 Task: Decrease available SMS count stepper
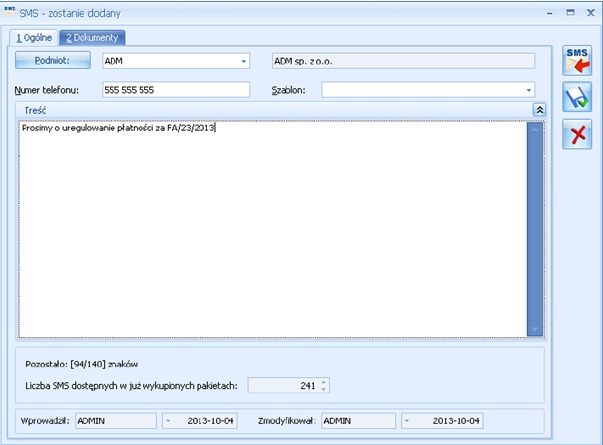click(324, 389)
